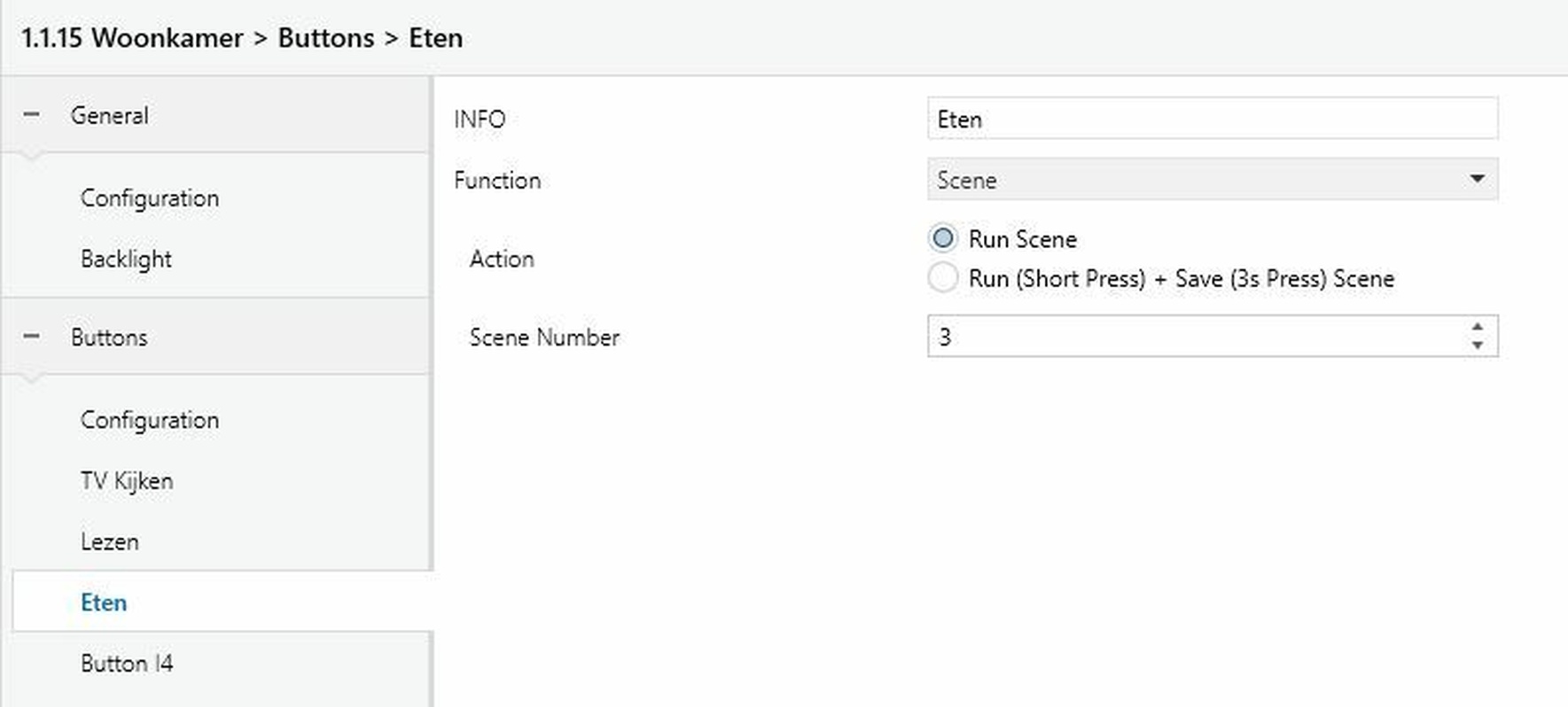Viewport: 1568px width, 707px height.
Task: Open Configuration under General
Action: tap(149, 198)
